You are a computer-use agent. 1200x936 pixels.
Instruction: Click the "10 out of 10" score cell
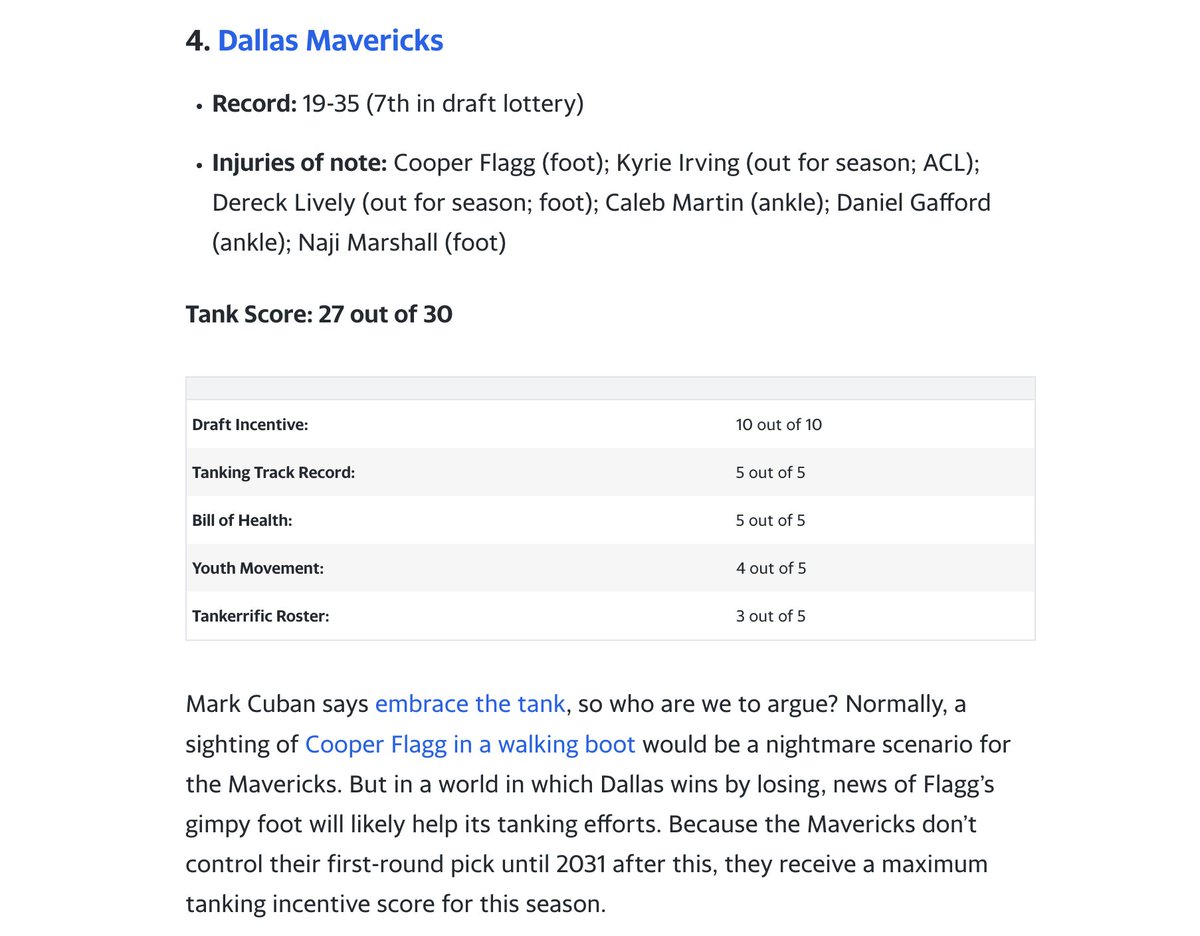point(779,425)
